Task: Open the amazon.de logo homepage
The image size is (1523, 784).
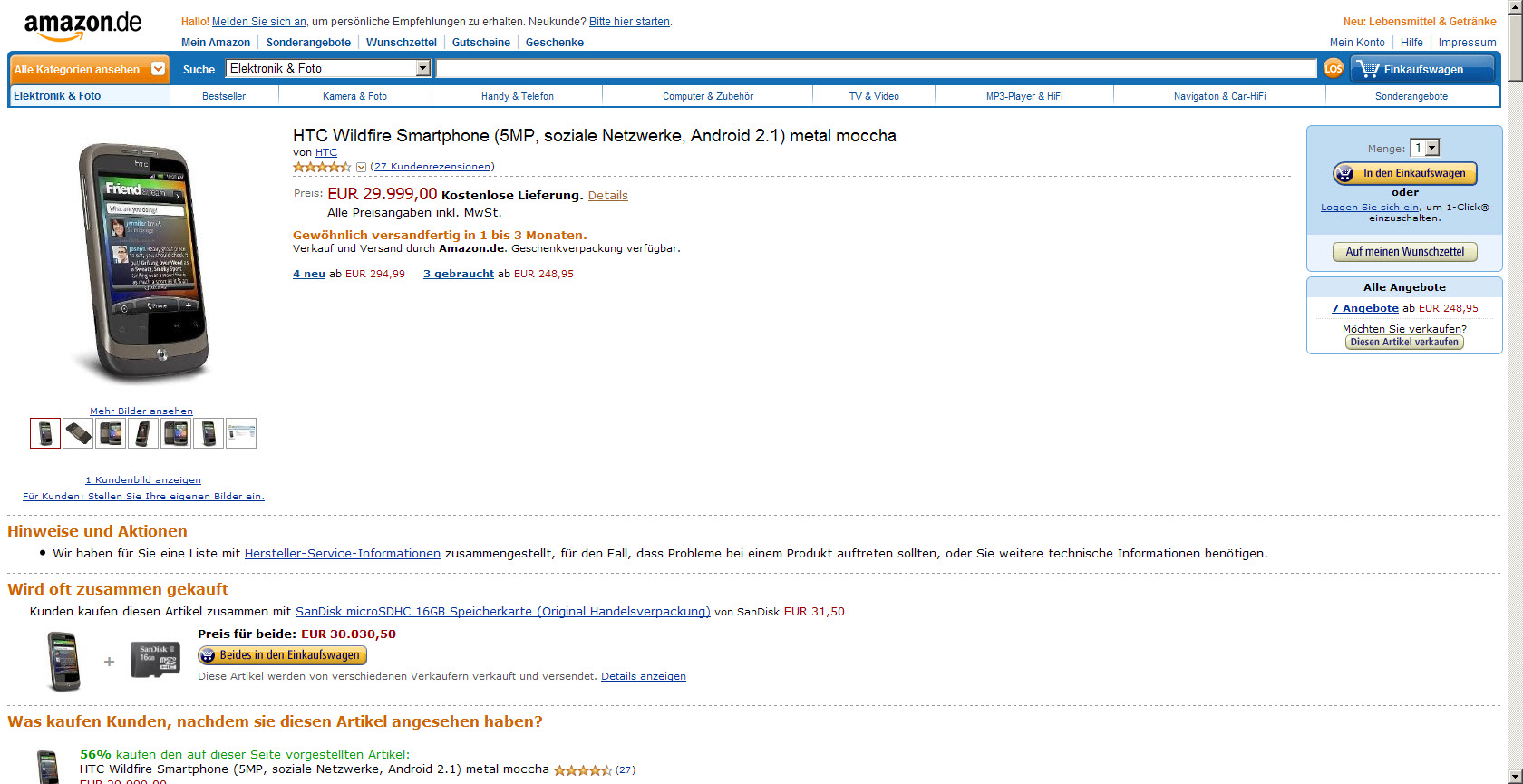Action: point(82,26)
